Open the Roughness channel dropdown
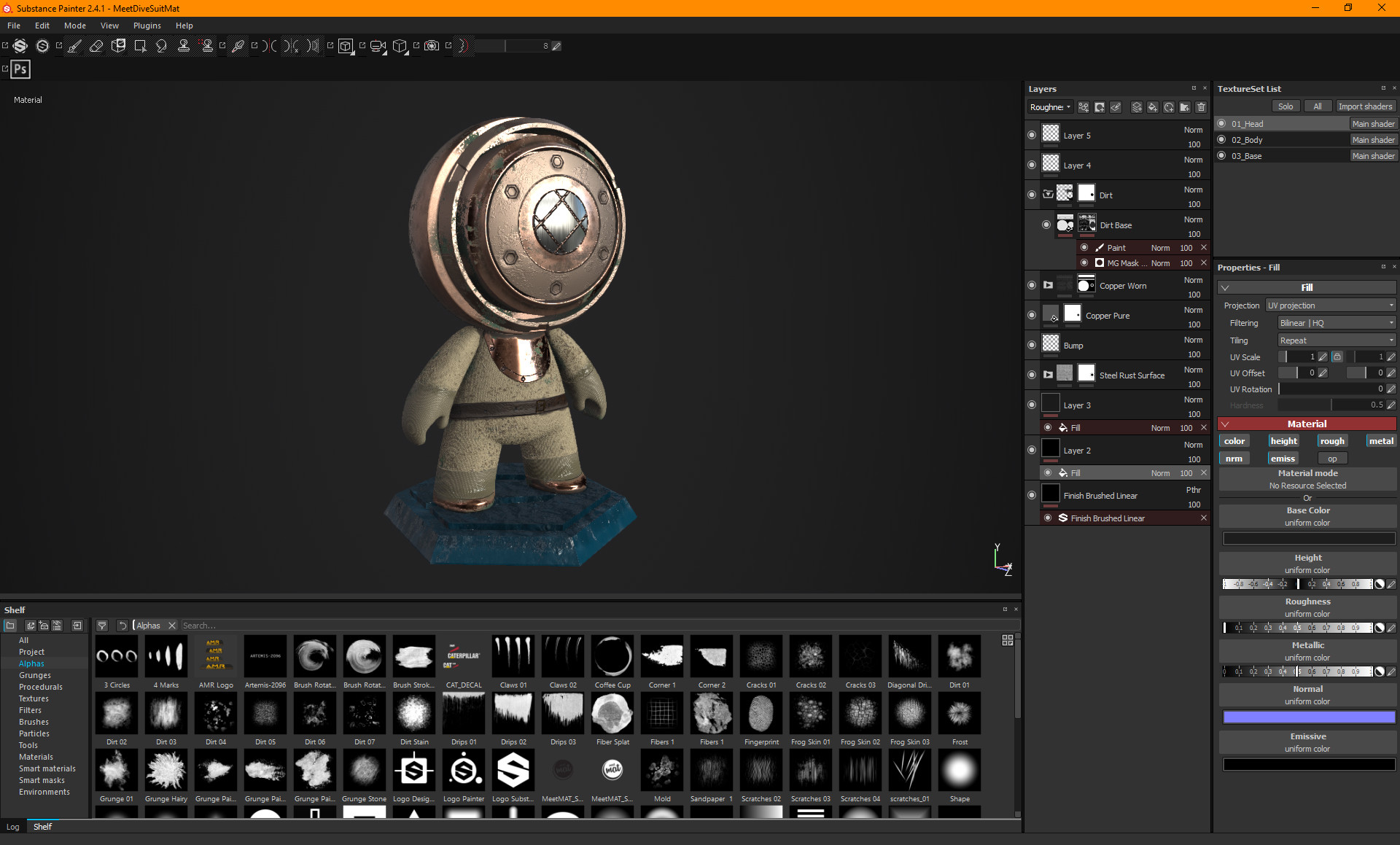The image size is (1400, 845). pyautogui.click(x=1050, y=107)
